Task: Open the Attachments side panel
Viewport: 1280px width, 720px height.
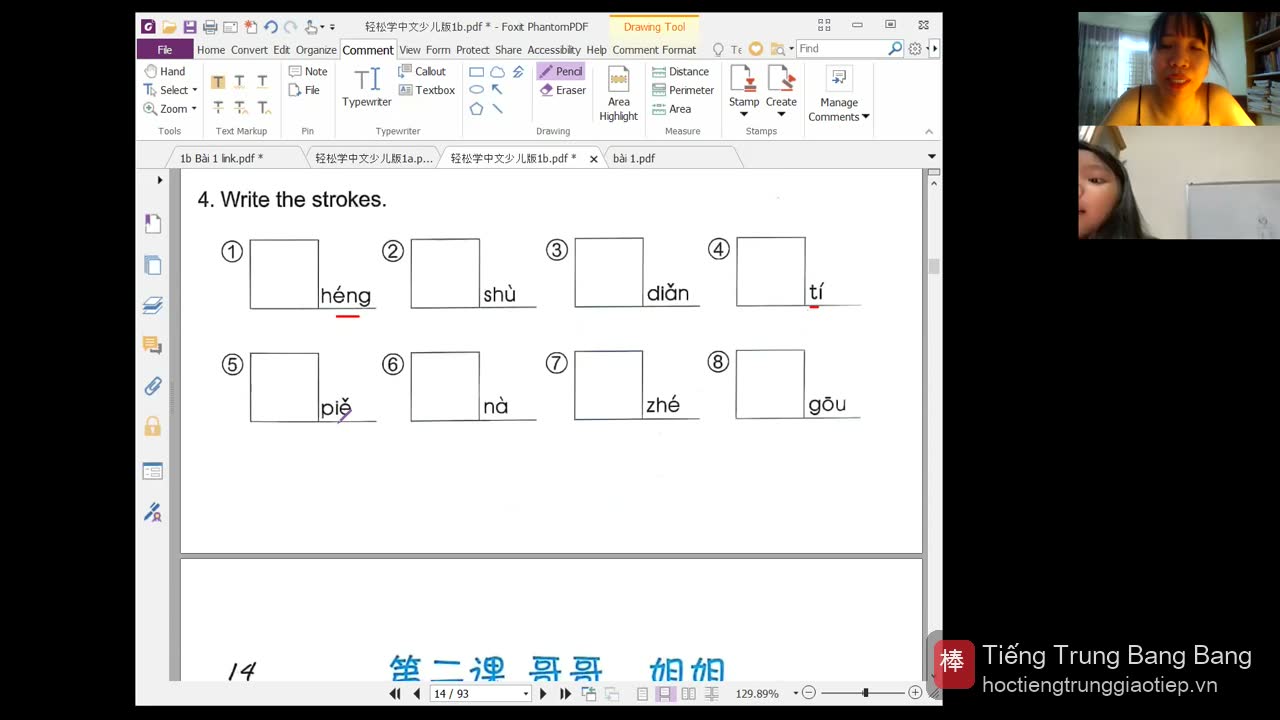Action: click(x=153, y=386)
